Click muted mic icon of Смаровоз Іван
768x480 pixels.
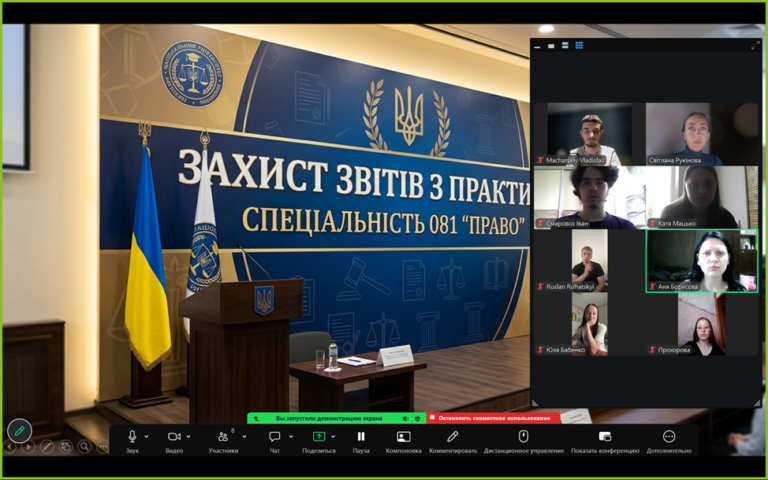click(x=541, y=223)
